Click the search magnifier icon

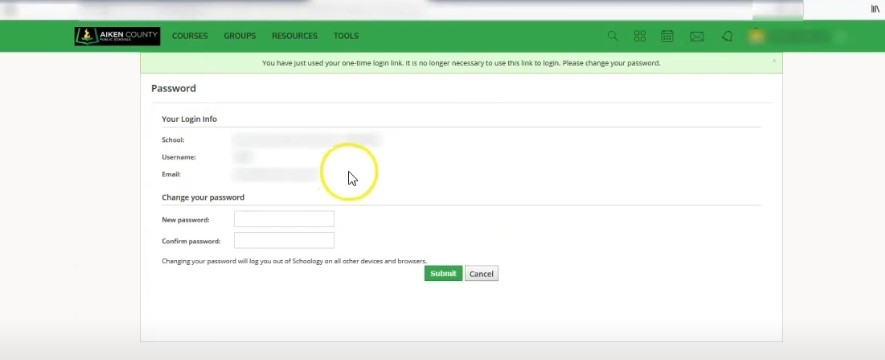tap(612, 36)
